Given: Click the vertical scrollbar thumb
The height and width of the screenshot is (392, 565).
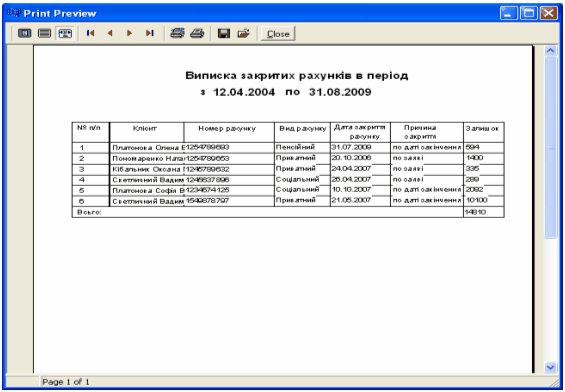Looking at the screenshot, I should [550, 147].
